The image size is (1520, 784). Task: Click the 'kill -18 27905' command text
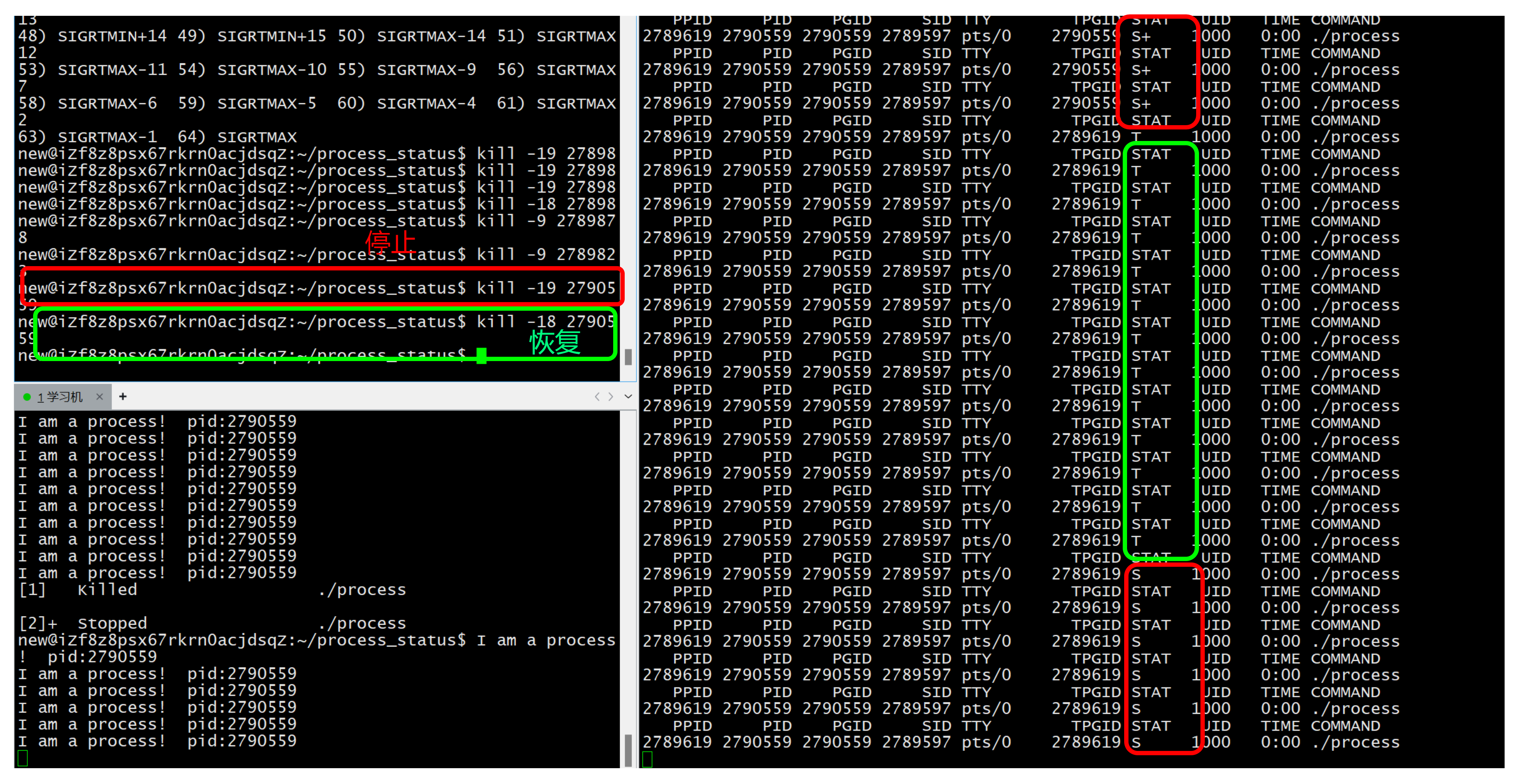(x=546, y=322)
